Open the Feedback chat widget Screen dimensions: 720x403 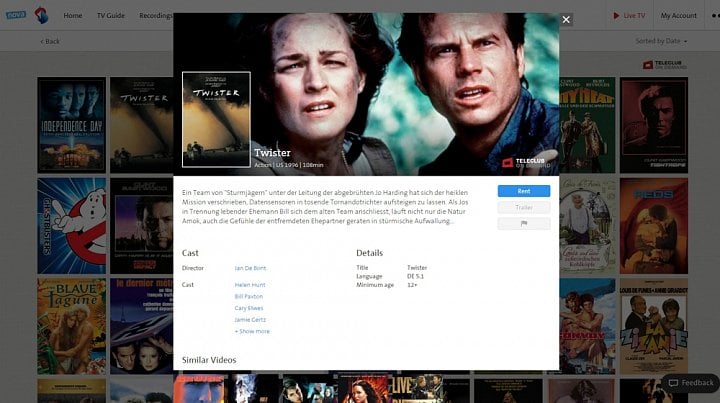691,383
